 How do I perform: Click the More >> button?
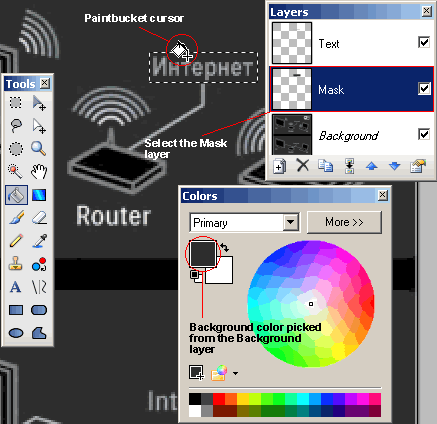344,222
